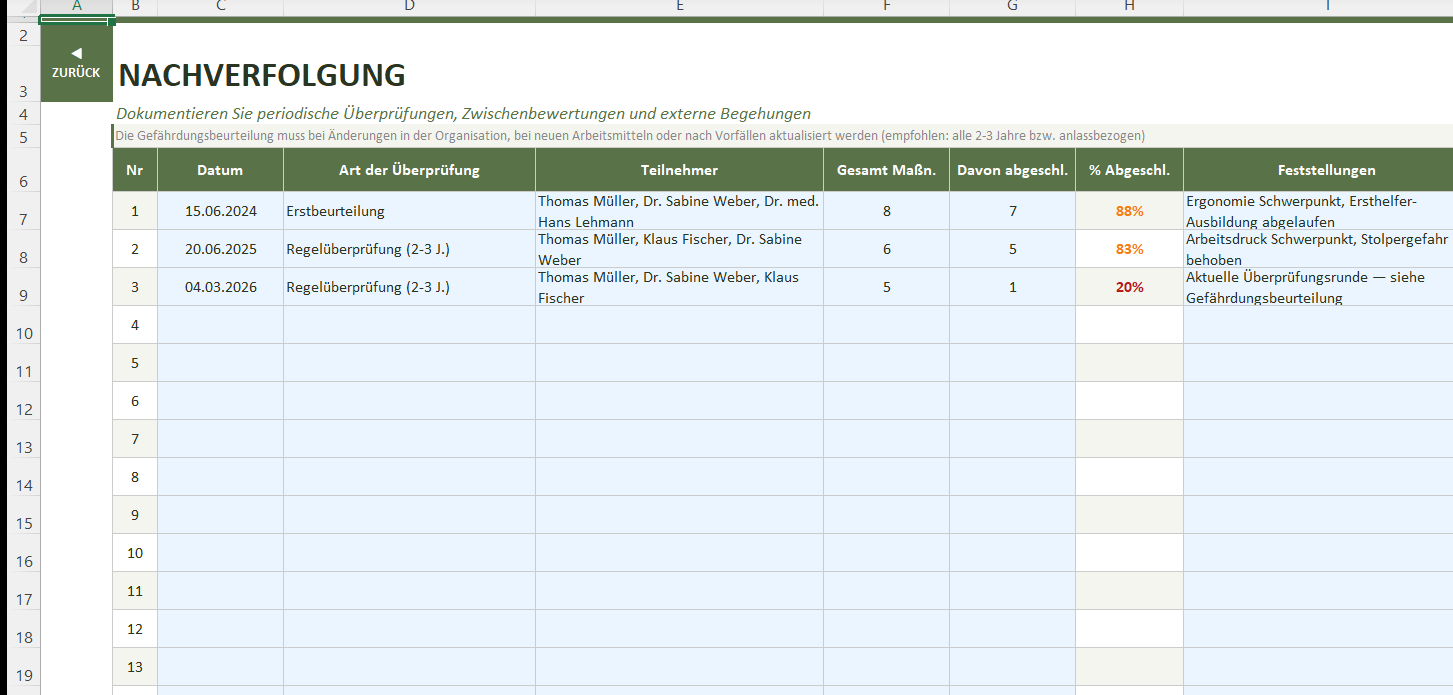The height and width of the screenshot is (695, 1453).
Task: Select row header 15
Action: (x=20, y=523)
